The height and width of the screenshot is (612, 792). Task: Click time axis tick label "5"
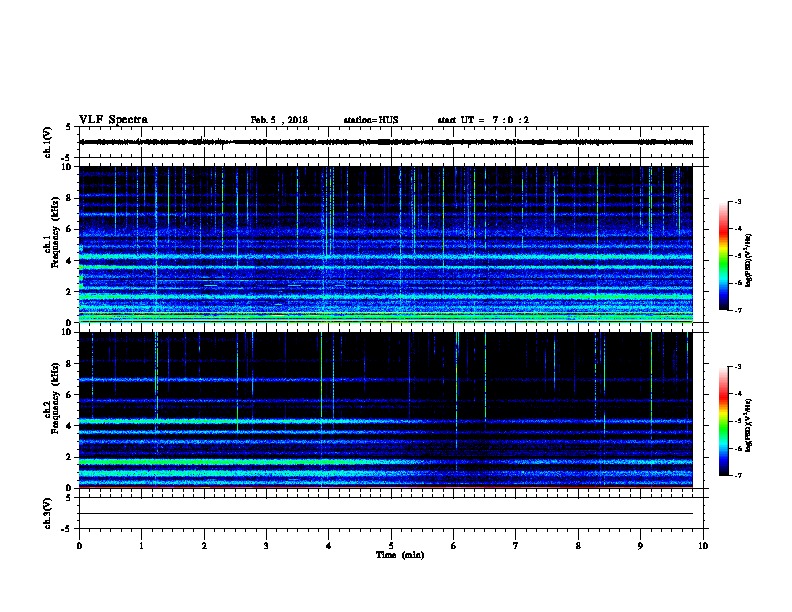tap(391, 546)
